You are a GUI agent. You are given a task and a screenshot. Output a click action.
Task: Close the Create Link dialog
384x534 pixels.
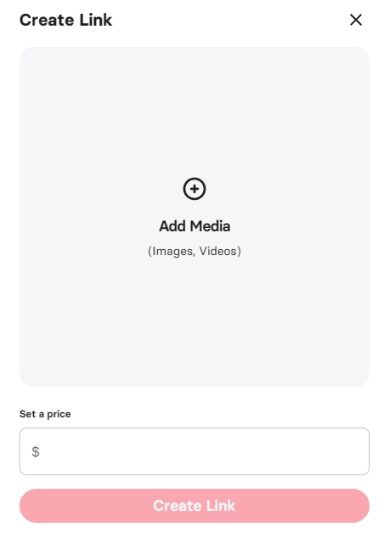[356, 20]
